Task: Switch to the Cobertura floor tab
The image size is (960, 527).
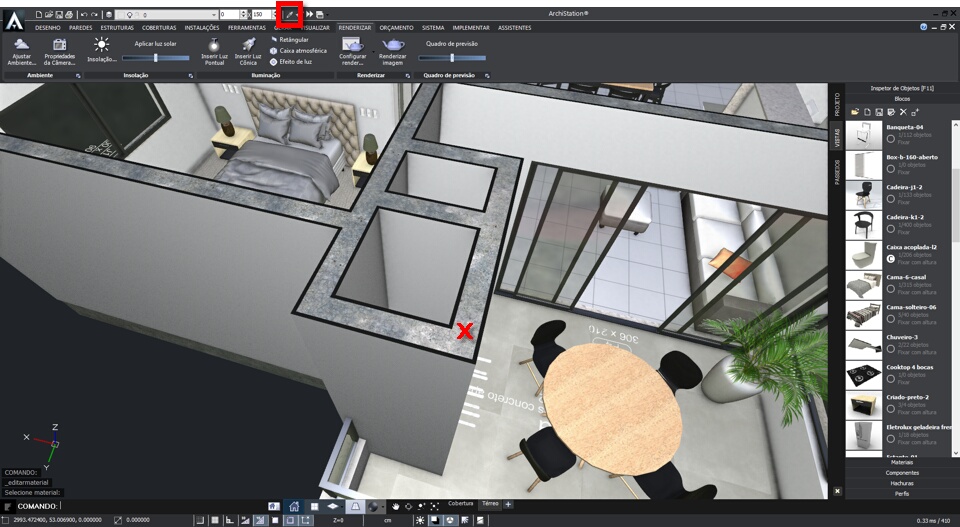Action: pyautogui.click(x=460, y=504)
